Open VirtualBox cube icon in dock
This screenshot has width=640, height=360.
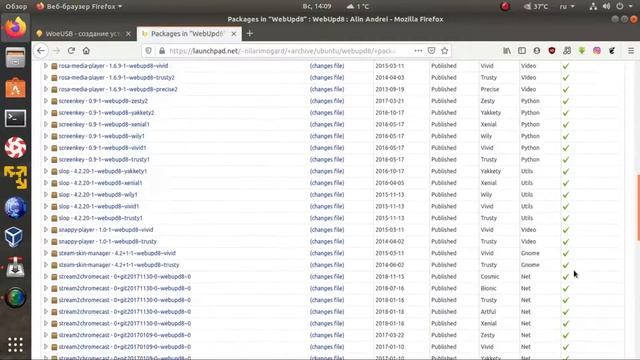[x=14, y=237]
